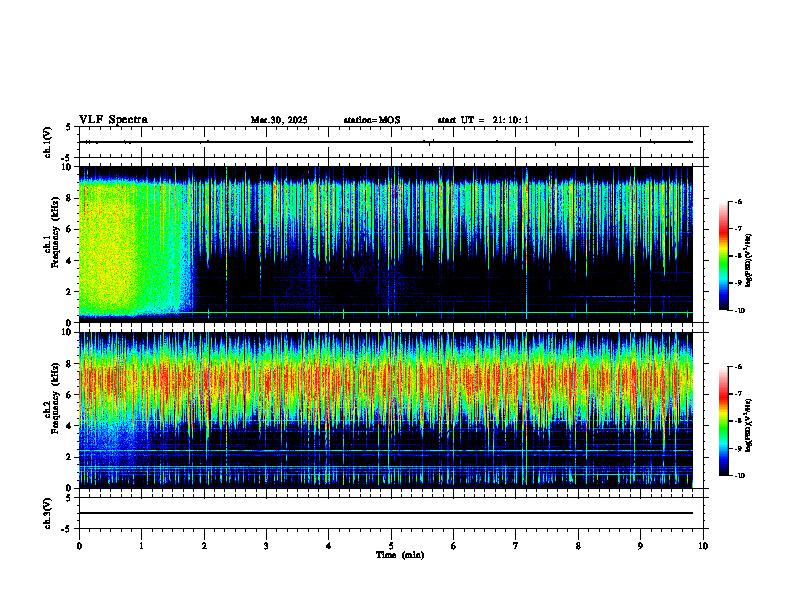Click the ch.1 spectrogram color scale bar
The width and height of the screenshot is (792, 612).
click(x=723, y=256)
